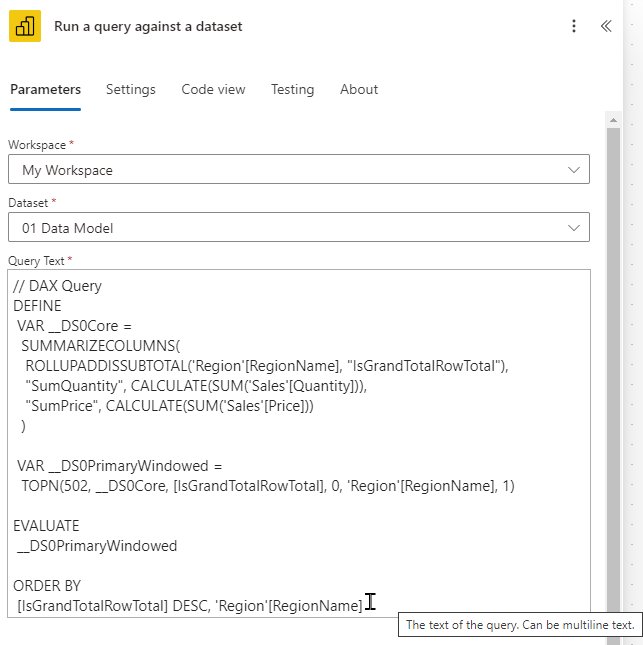Open the three-dot more options menu
The image size is (643, 645).
[x=574, y=26]
